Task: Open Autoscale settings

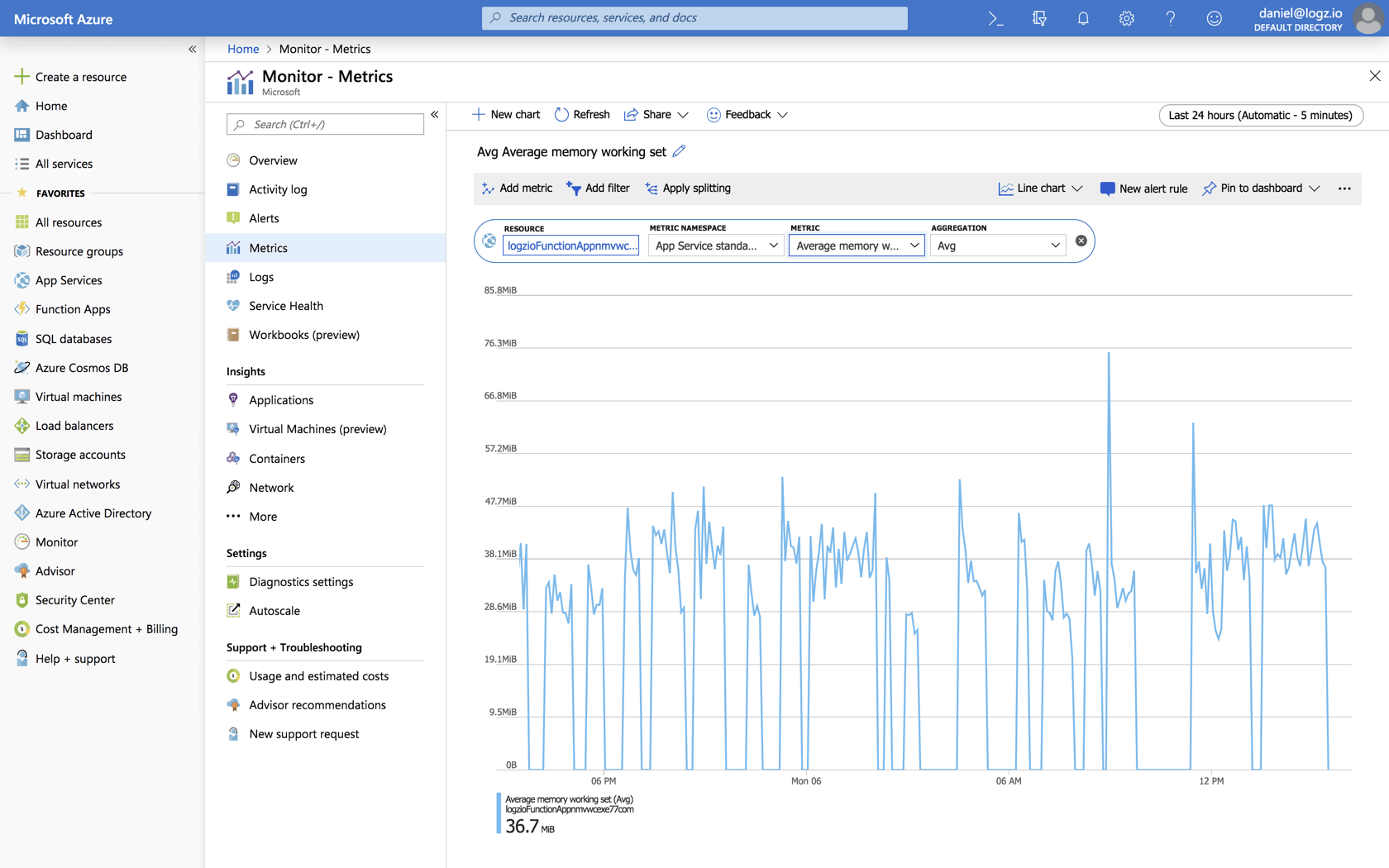Action: click(x=274, y=611)
